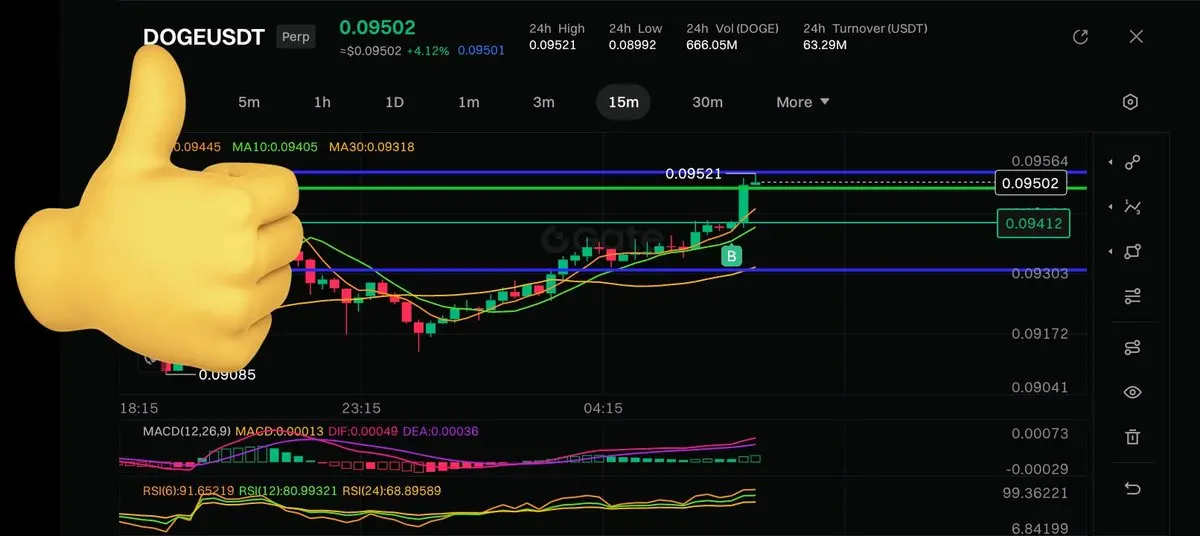Select the rectangle shape drawing tool
The image size is (1200, 536).
(1132, 252)
